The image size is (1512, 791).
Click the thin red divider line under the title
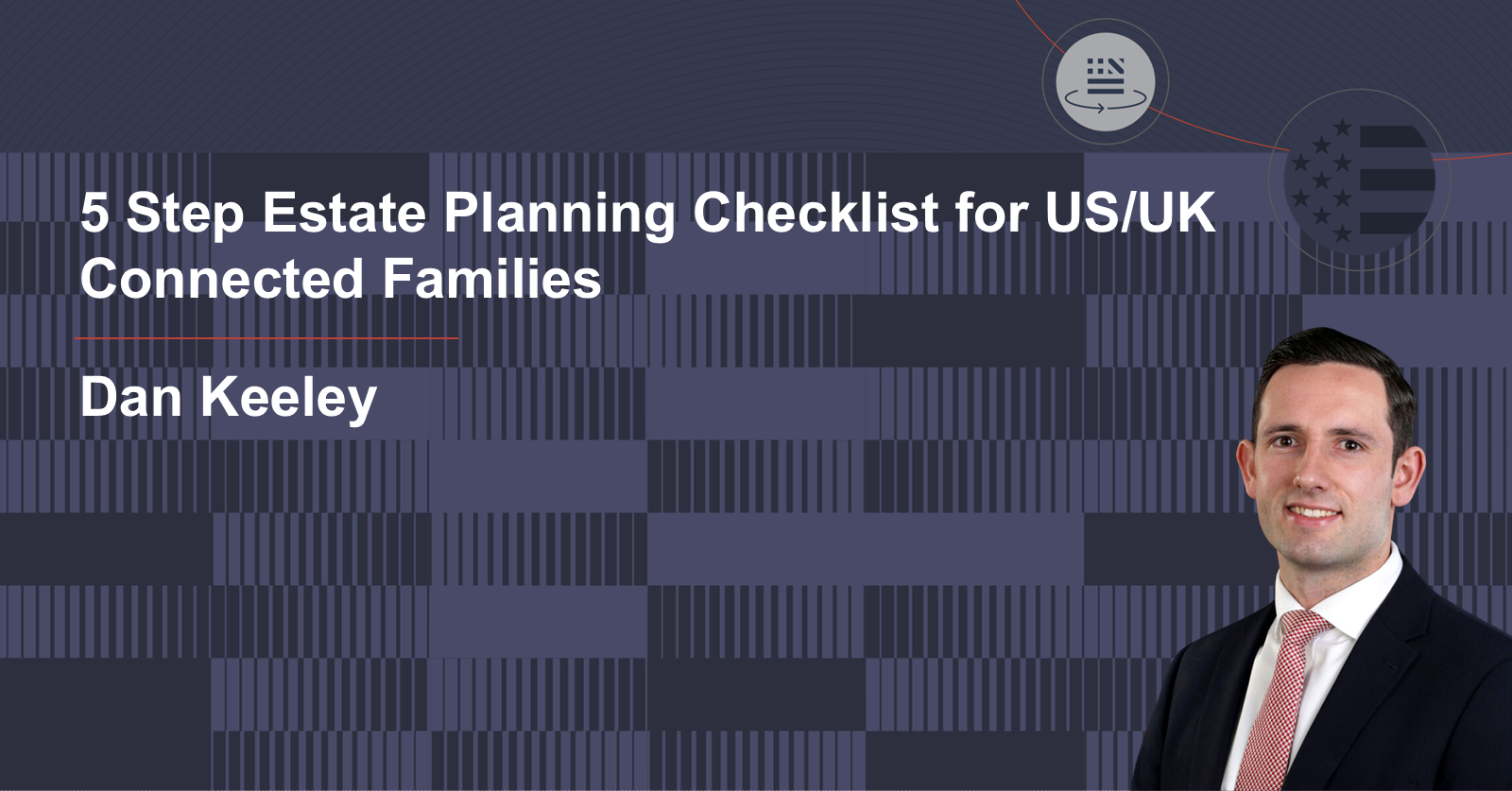(266, 338)
